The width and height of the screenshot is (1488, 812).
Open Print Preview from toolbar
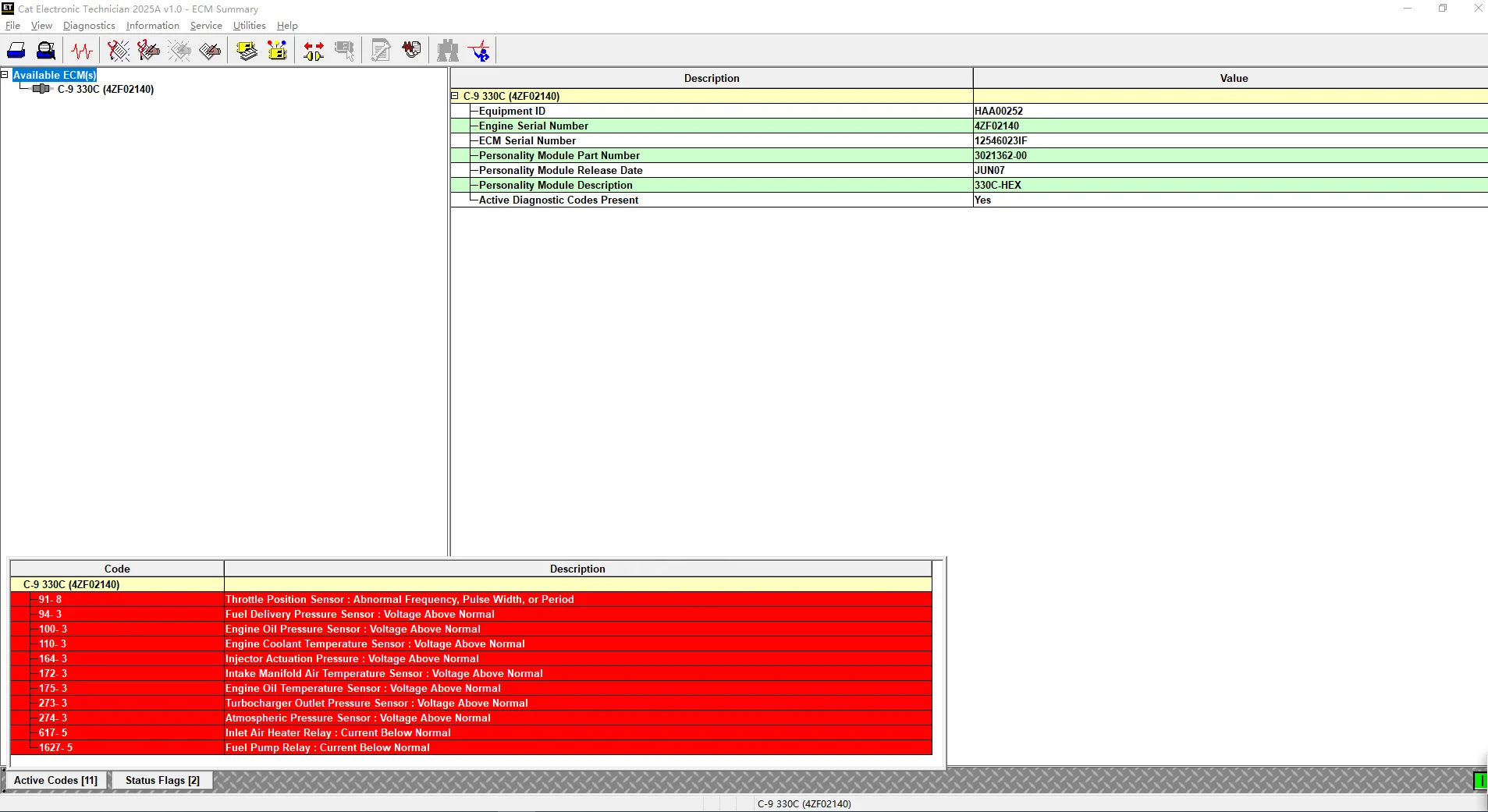[x=46, y=51]
